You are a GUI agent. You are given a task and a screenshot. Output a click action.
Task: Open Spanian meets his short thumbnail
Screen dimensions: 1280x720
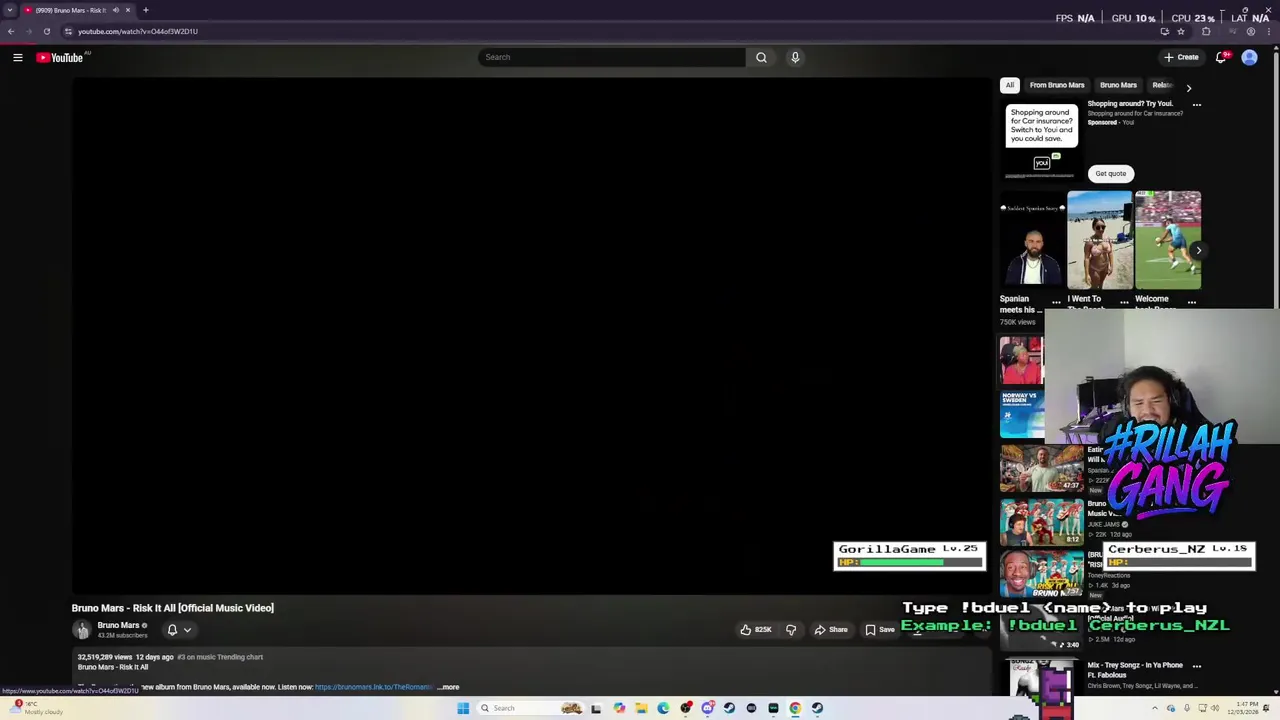tap(1032, 240)
